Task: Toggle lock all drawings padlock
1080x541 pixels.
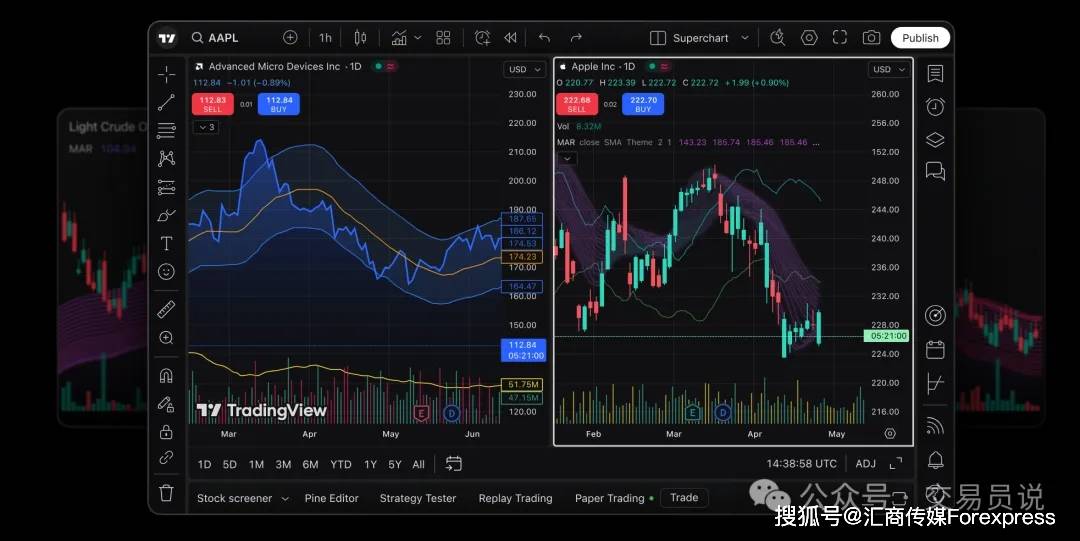Action: pyautogui.click(x=166, y=432)
